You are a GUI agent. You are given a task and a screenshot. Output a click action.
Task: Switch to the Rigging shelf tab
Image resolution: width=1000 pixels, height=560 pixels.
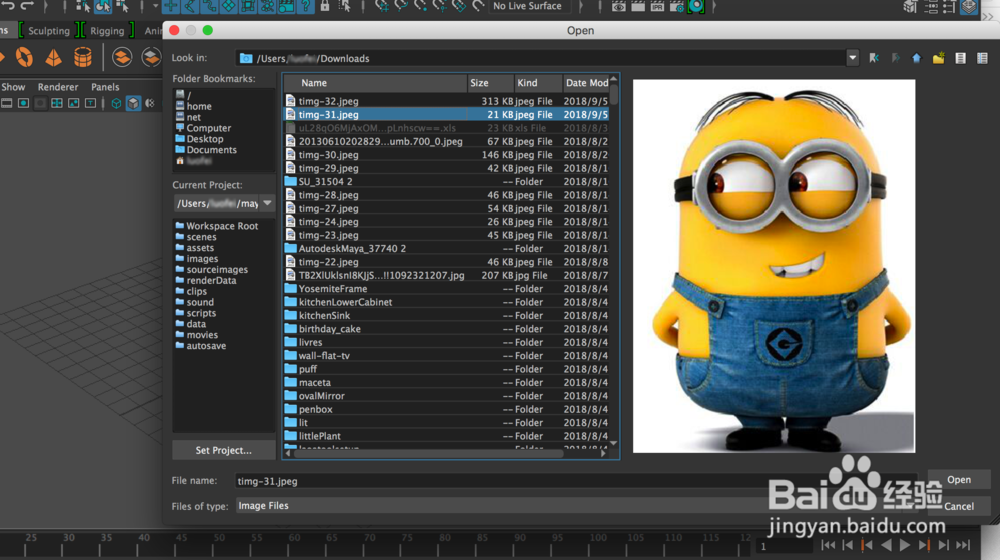coord(107,31)
